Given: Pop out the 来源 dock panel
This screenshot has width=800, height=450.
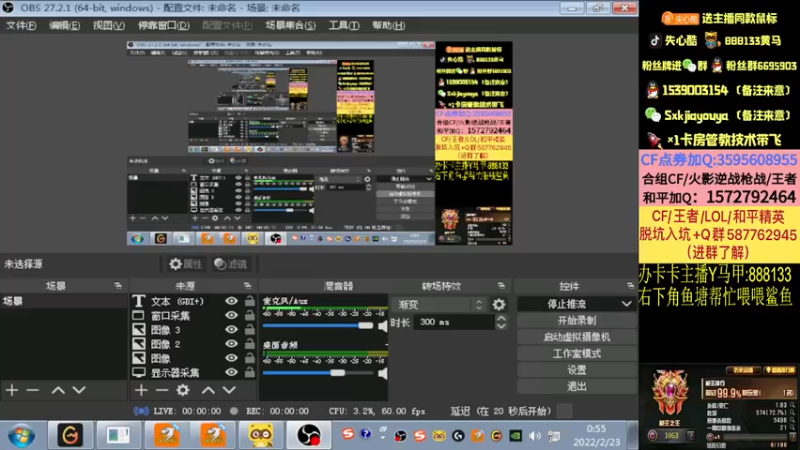Looking at the screenshot, I should point(247,286).
